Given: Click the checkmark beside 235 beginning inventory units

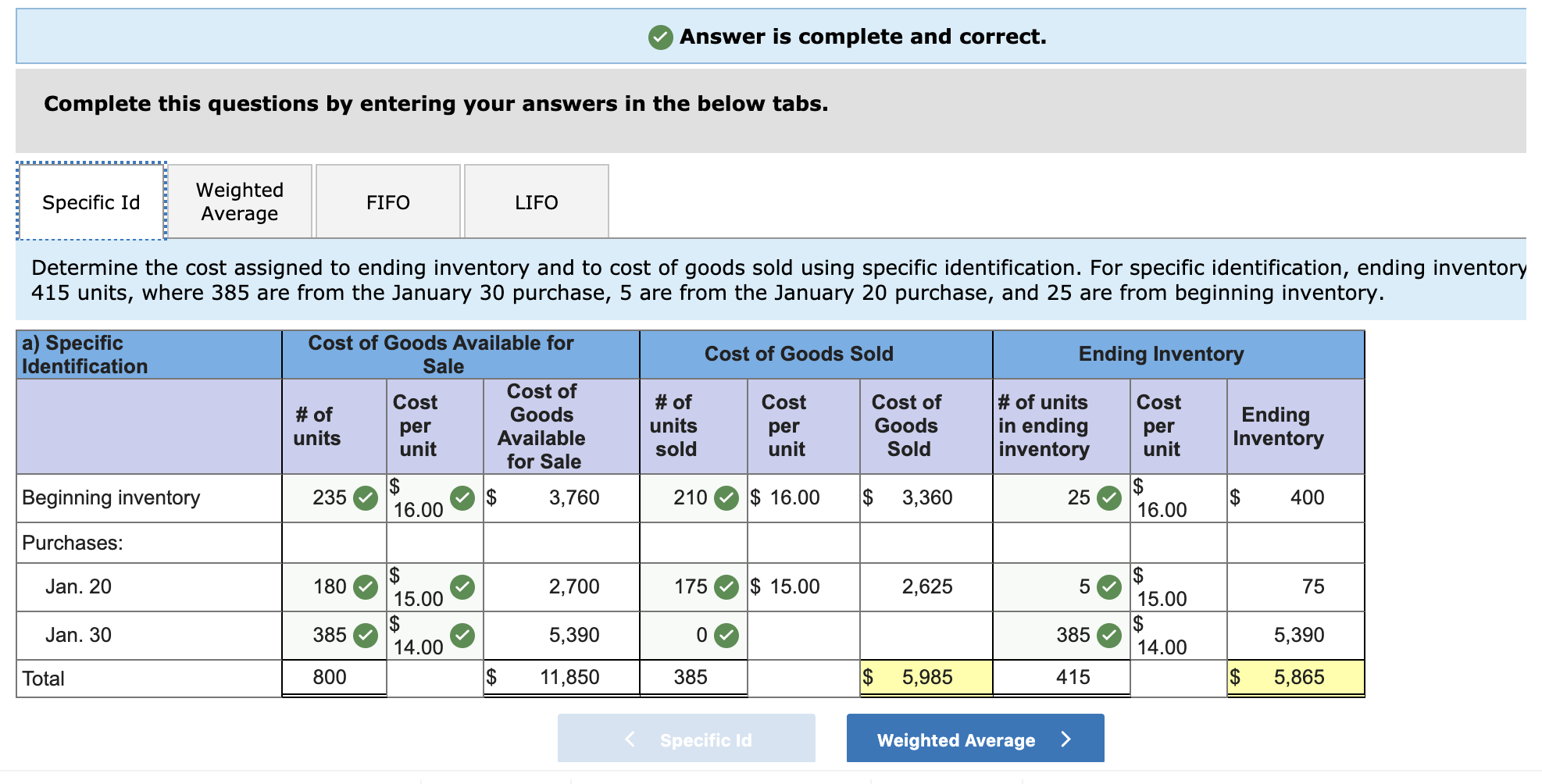Looking at the screenshot, I should [x=364, y=497].
